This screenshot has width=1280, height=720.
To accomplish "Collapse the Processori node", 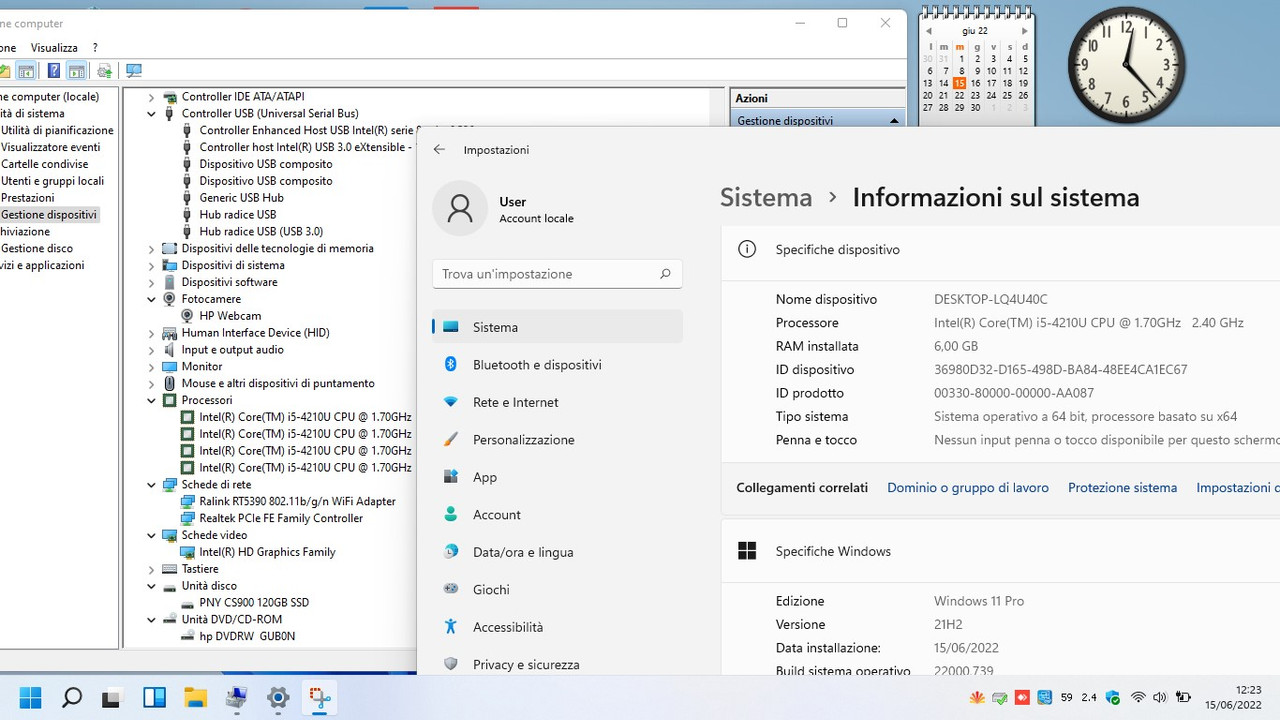I will click(152, 400).
